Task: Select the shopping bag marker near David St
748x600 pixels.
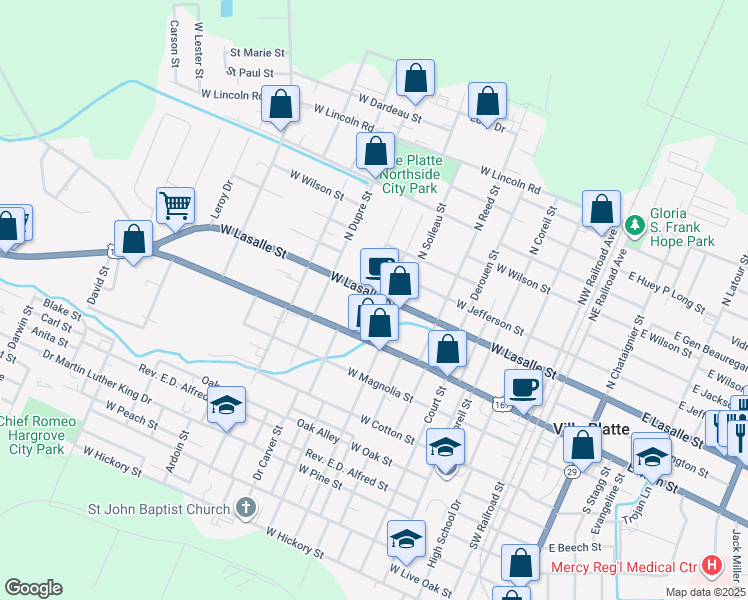Action: point(133,240)
